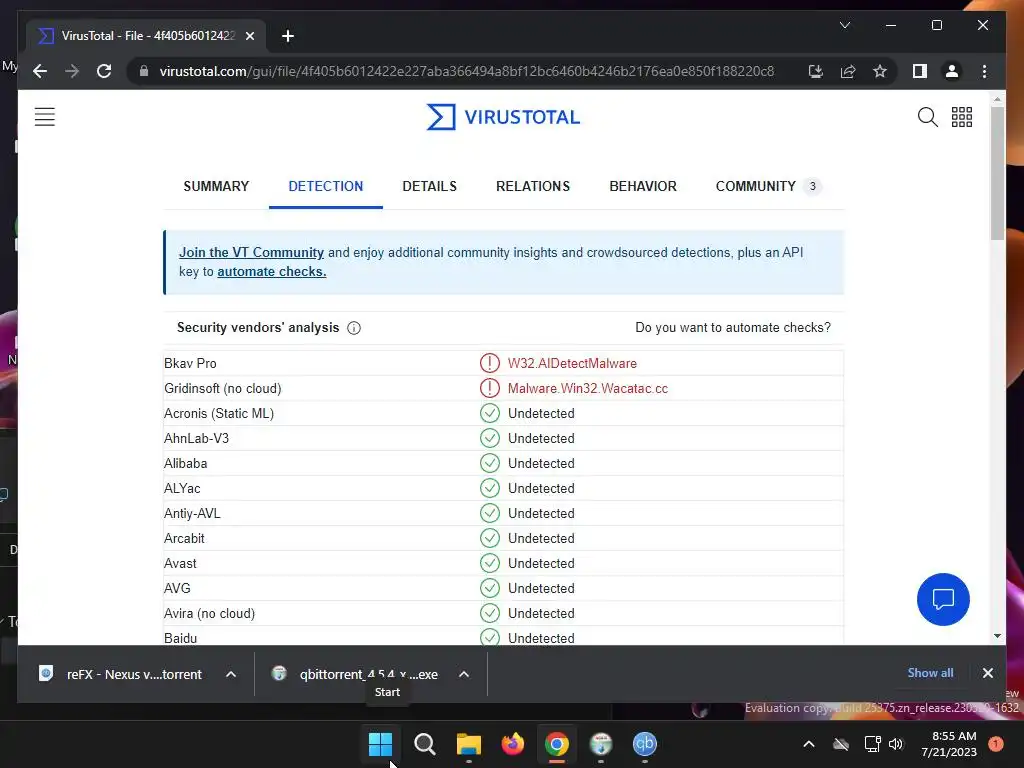The height and width of the screenshot is (768, 1024).
Task: Click the Acronis undetected check icon
Action: click(x=490, y=413)
